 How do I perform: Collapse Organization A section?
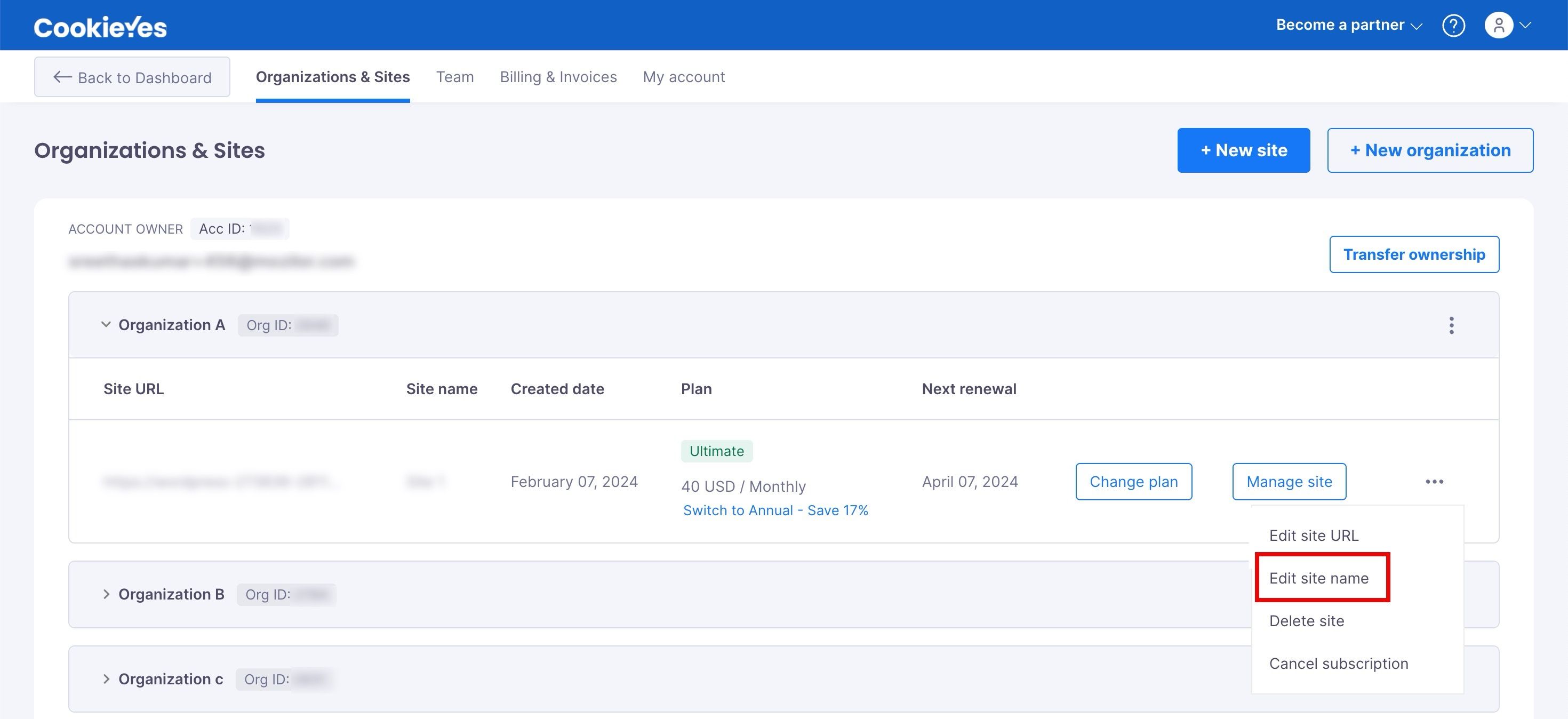[106, 324]
